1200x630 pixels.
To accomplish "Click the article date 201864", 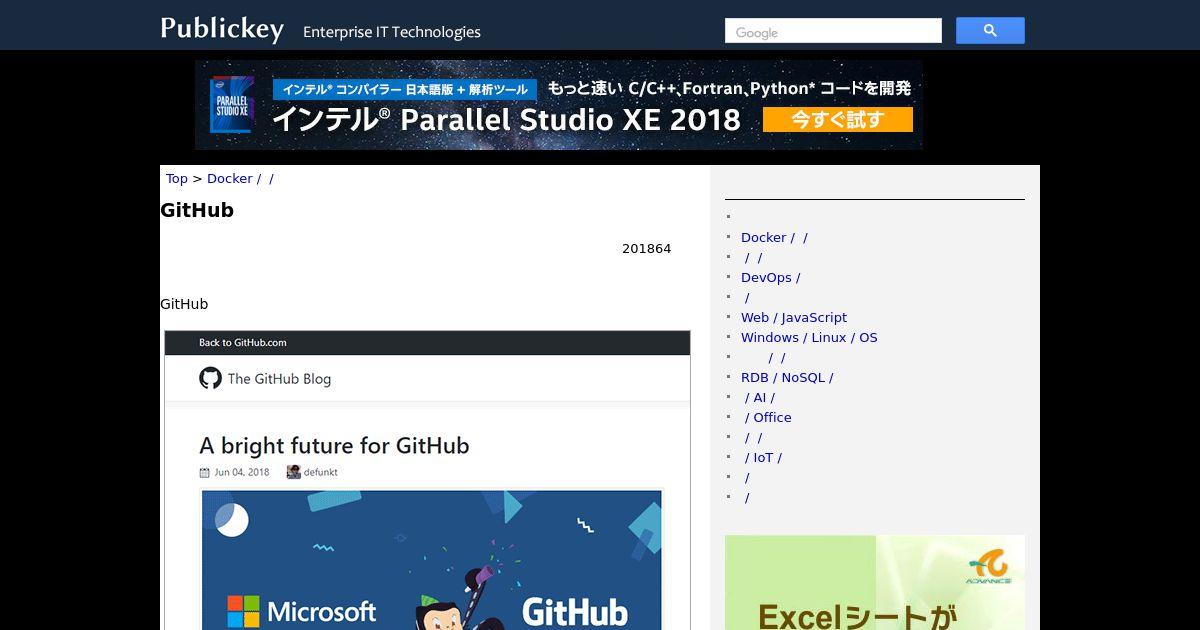I will click(646, 248).
